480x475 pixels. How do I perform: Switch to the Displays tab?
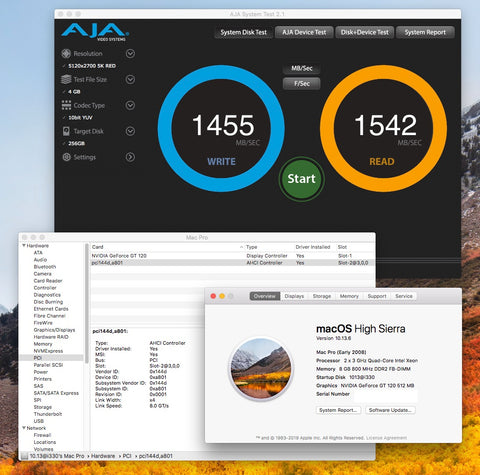pos(294,296)
